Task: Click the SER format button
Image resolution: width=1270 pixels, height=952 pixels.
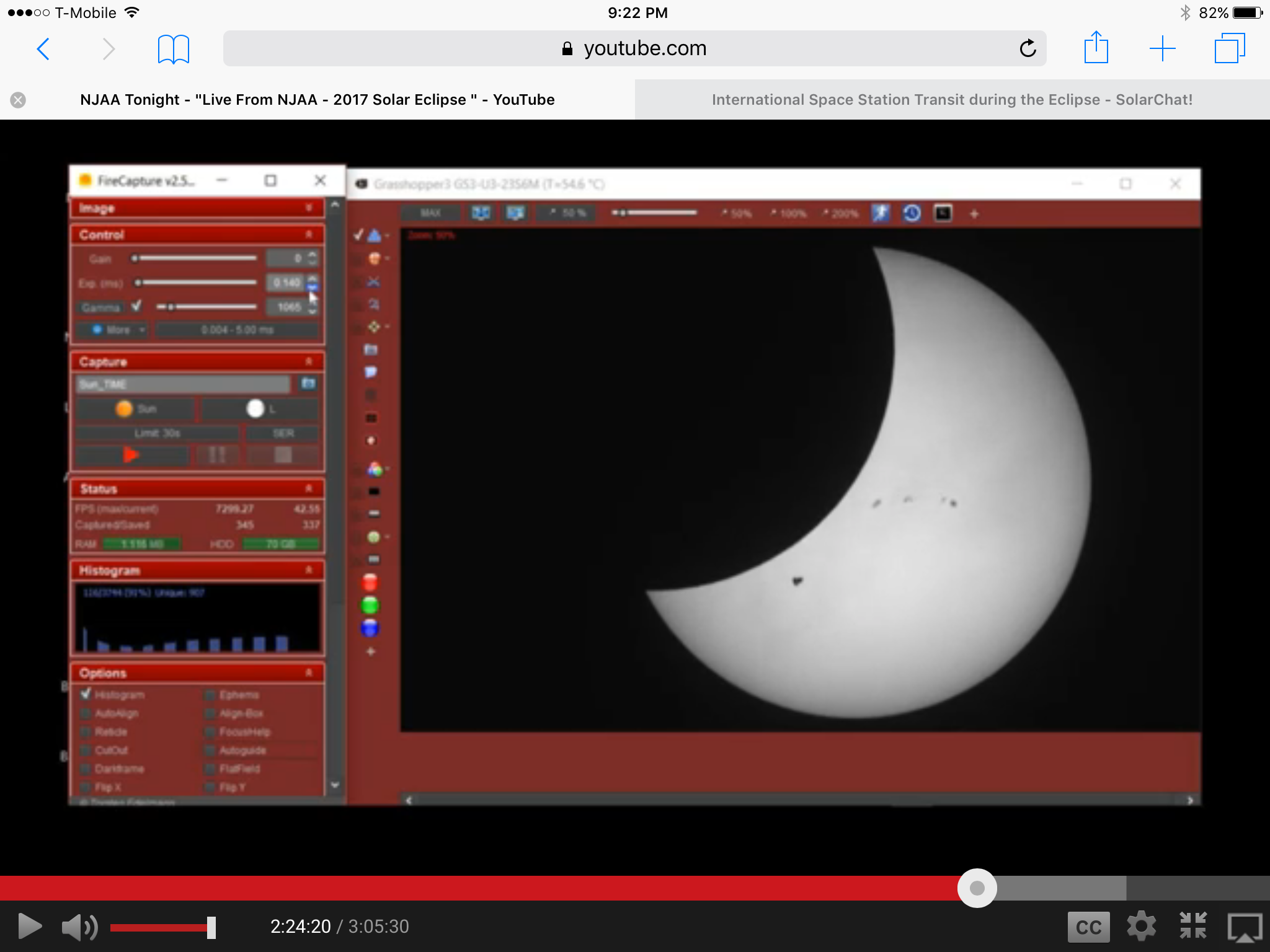Action: (x=283, y=433)
